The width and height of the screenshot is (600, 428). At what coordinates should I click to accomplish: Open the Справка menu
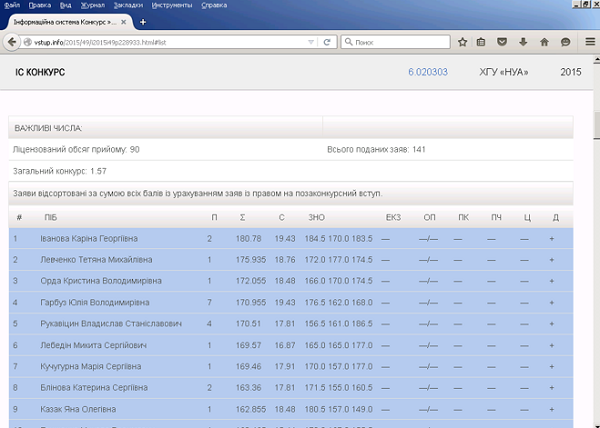tap(214, 5)
